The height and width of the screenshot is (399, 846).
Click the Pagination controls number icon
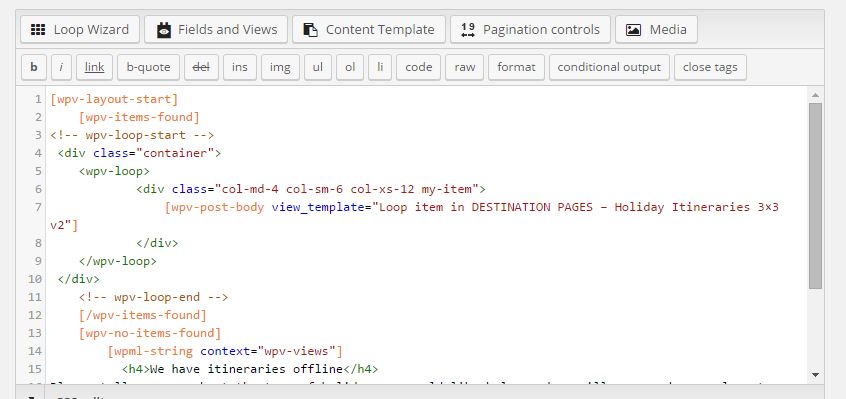click(x=468, y=30)
